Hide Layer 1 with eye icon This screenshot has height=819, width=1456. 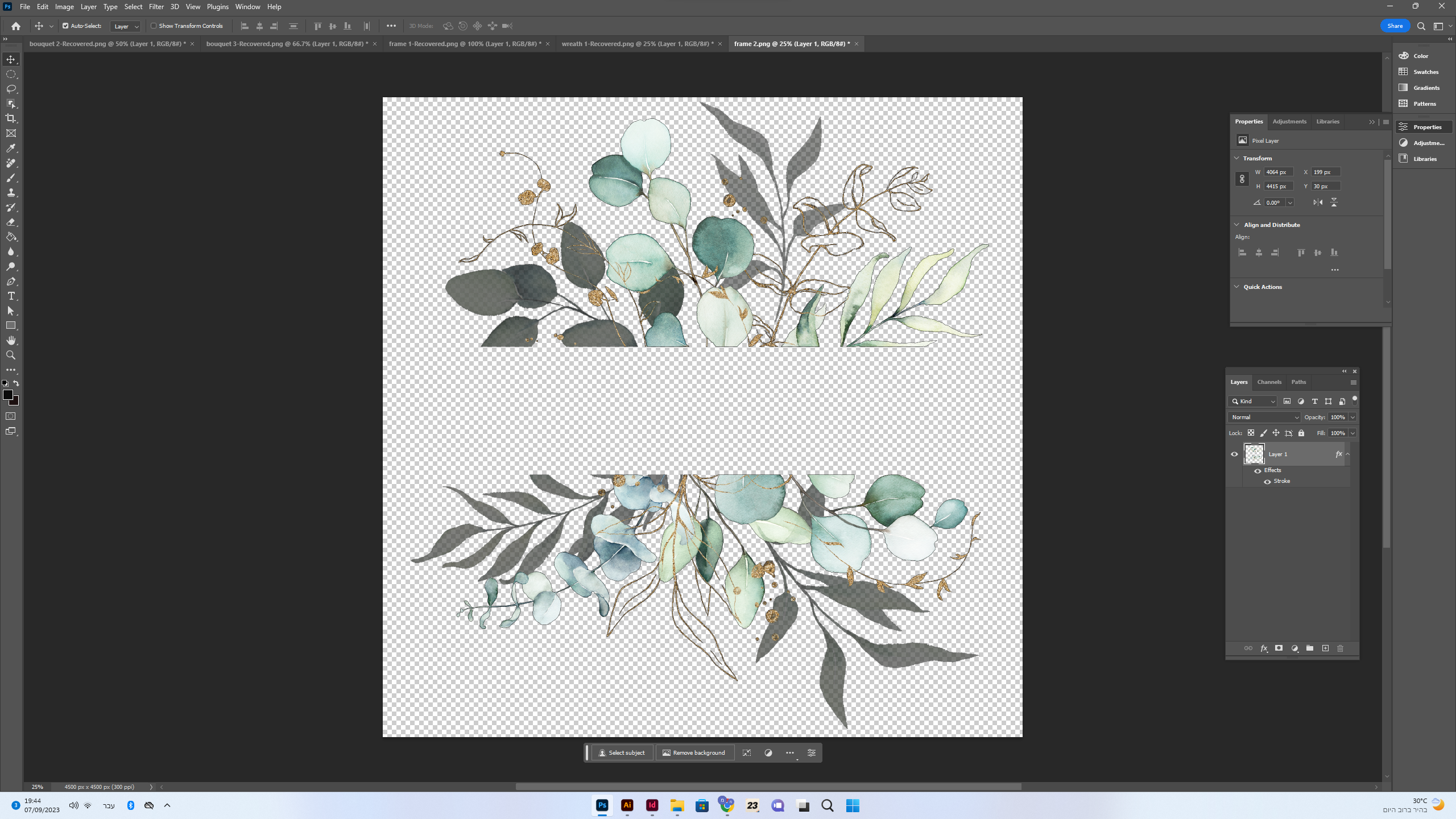[1234, 454]
